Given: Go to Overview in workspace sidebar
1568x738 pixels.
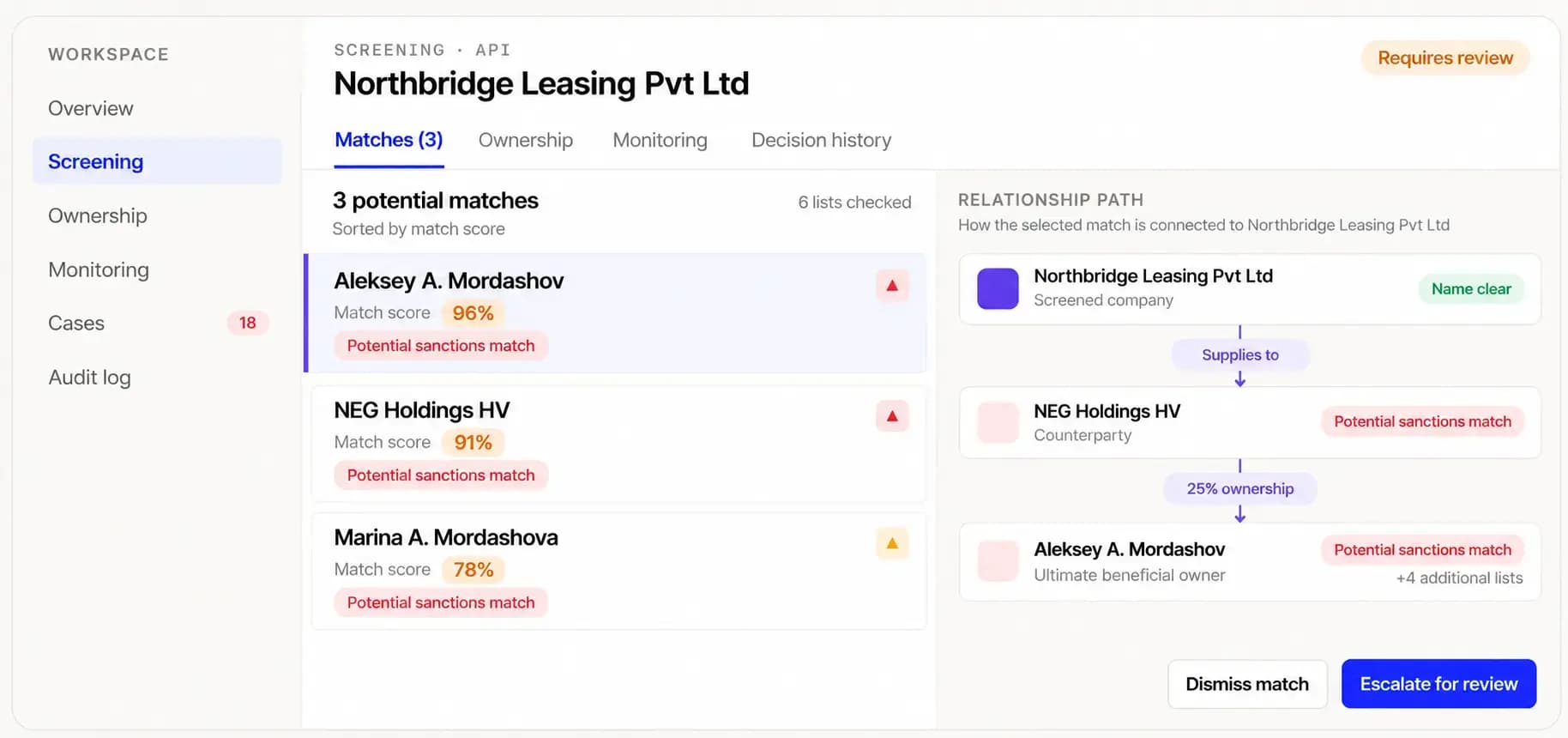Looking at the screenshot, I should tap(91, 109).
